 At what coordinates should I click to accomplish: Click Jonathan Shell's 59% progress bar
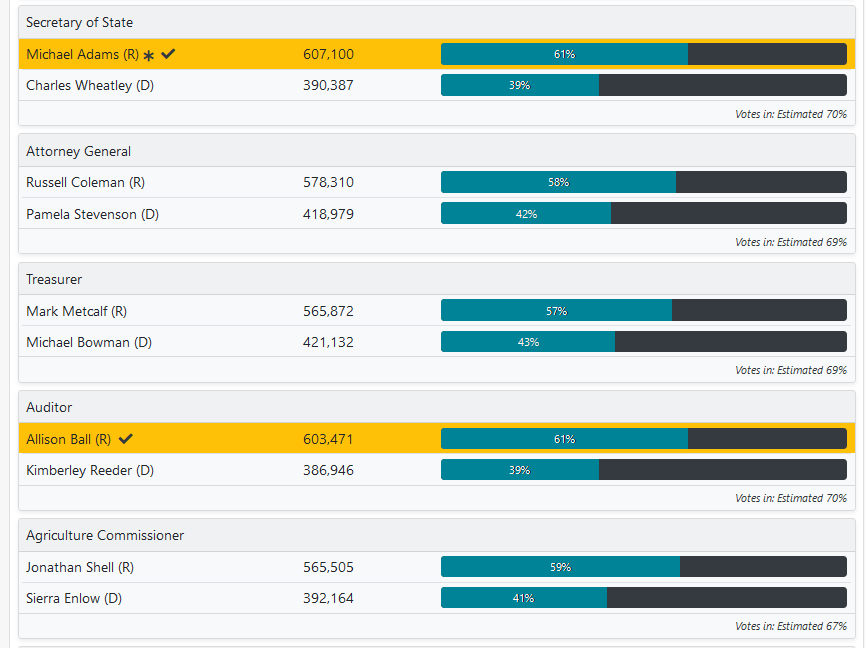644,566
